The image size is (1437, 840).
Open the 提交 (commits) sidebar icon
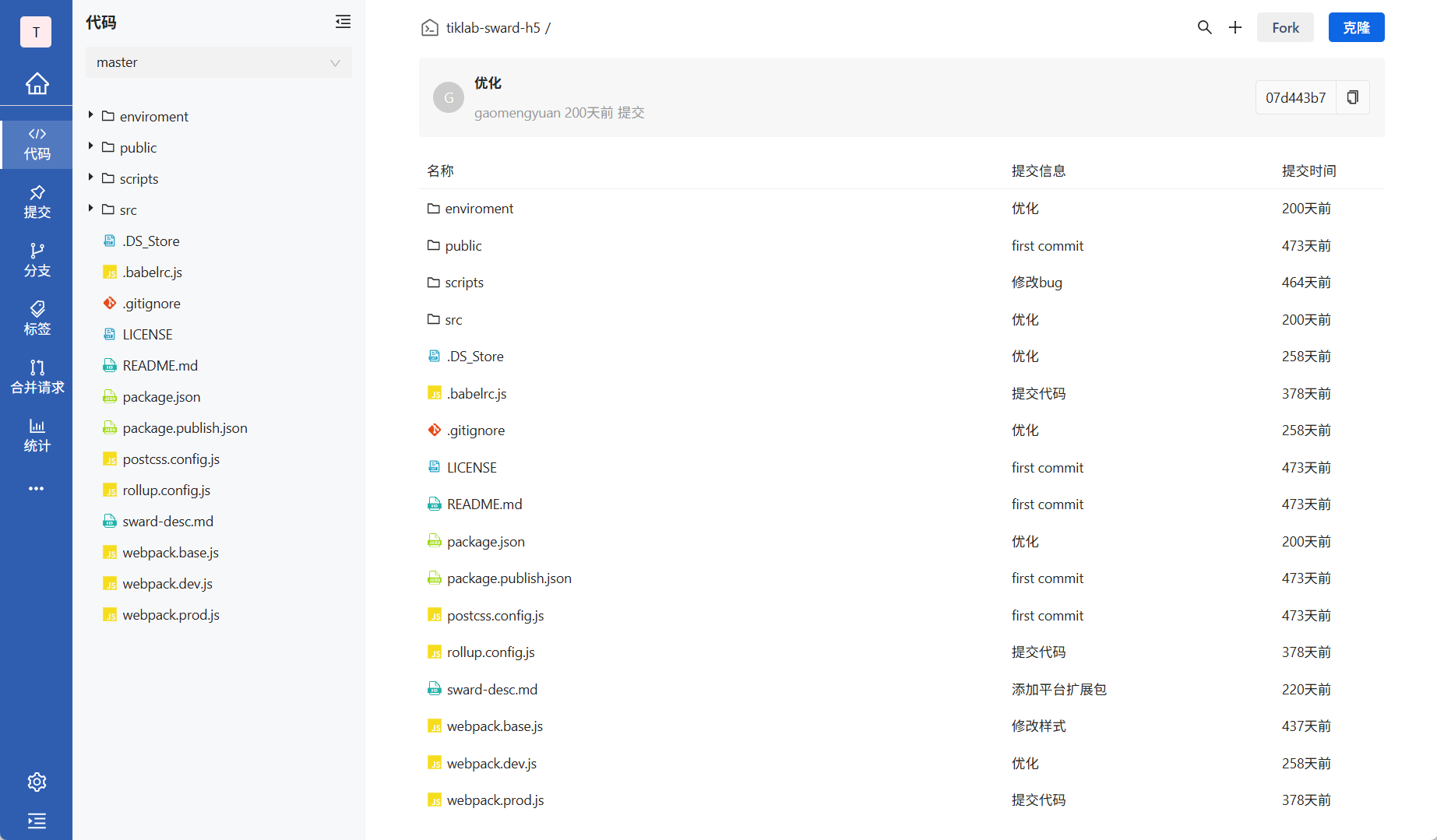coord(37,202)
